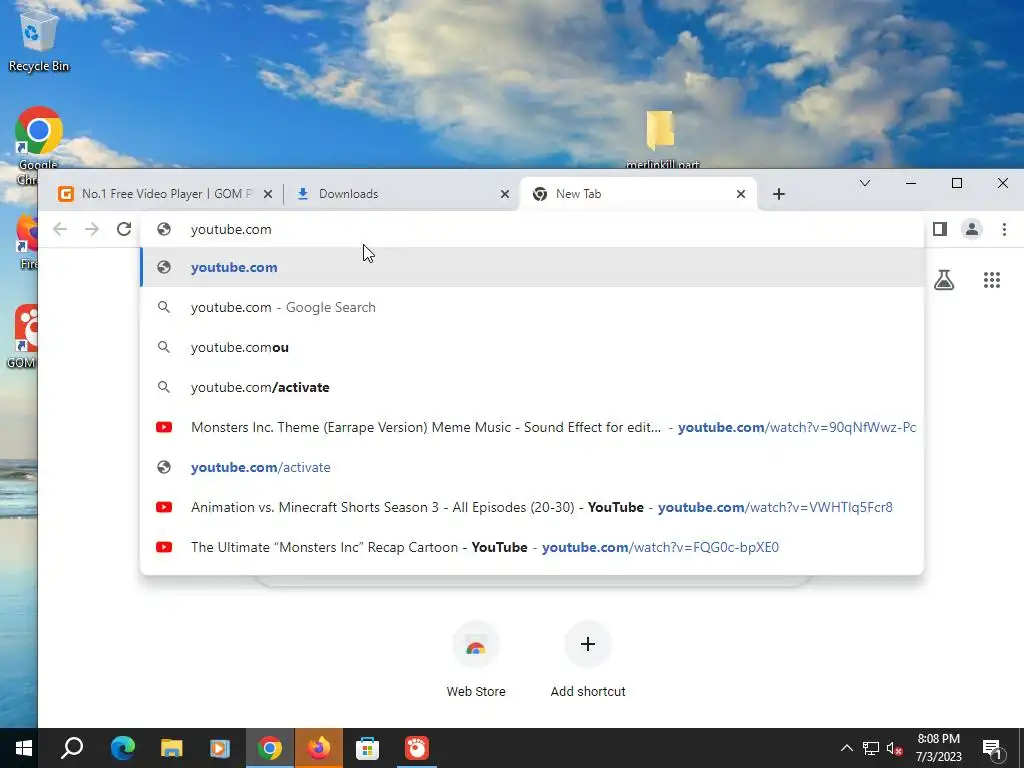
Task: Choose youtube.com - Google Search suggestion
Action: [532, 307]
